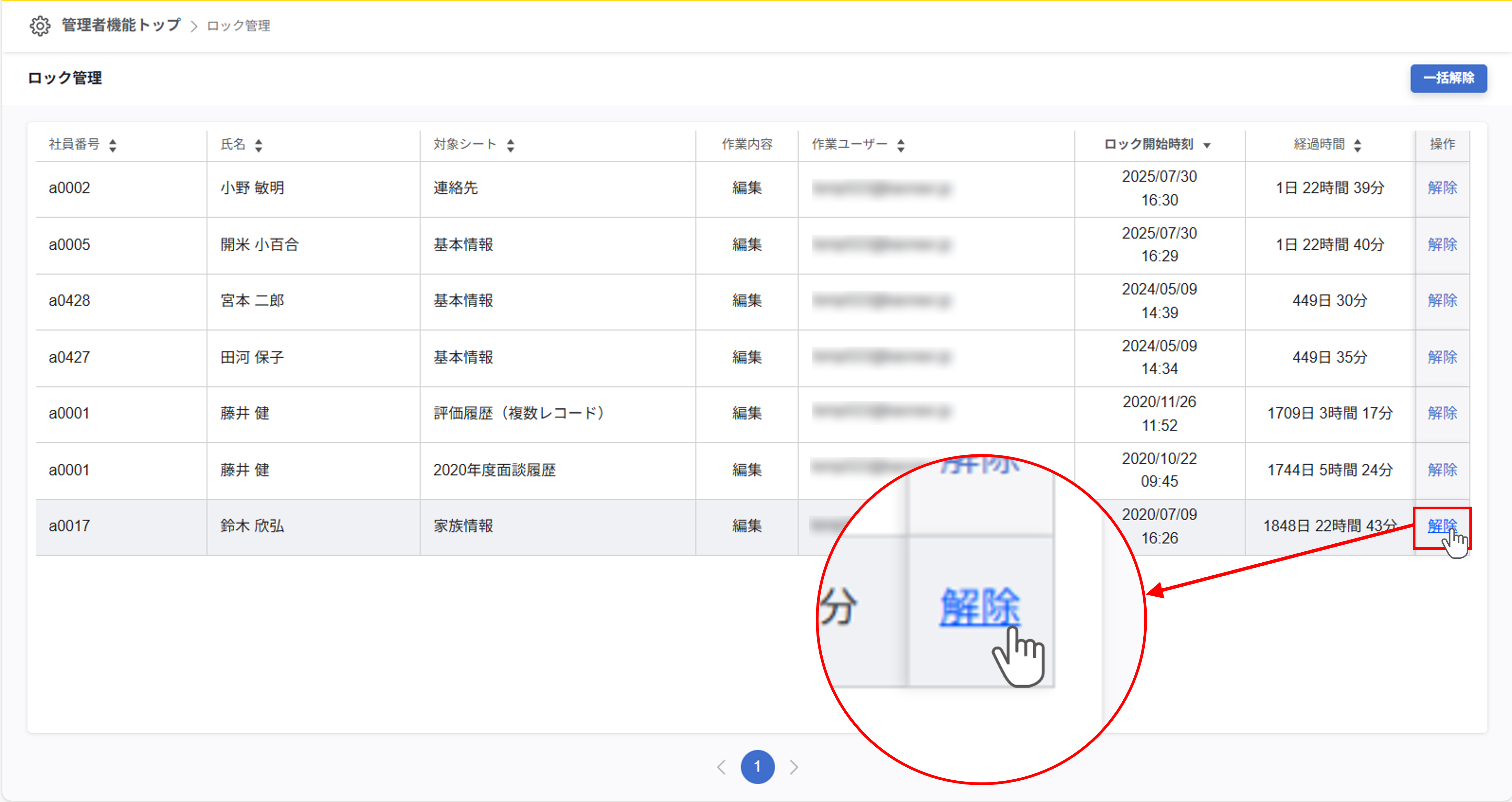Click 解除 for a0005 開米 小百合

1442,244
